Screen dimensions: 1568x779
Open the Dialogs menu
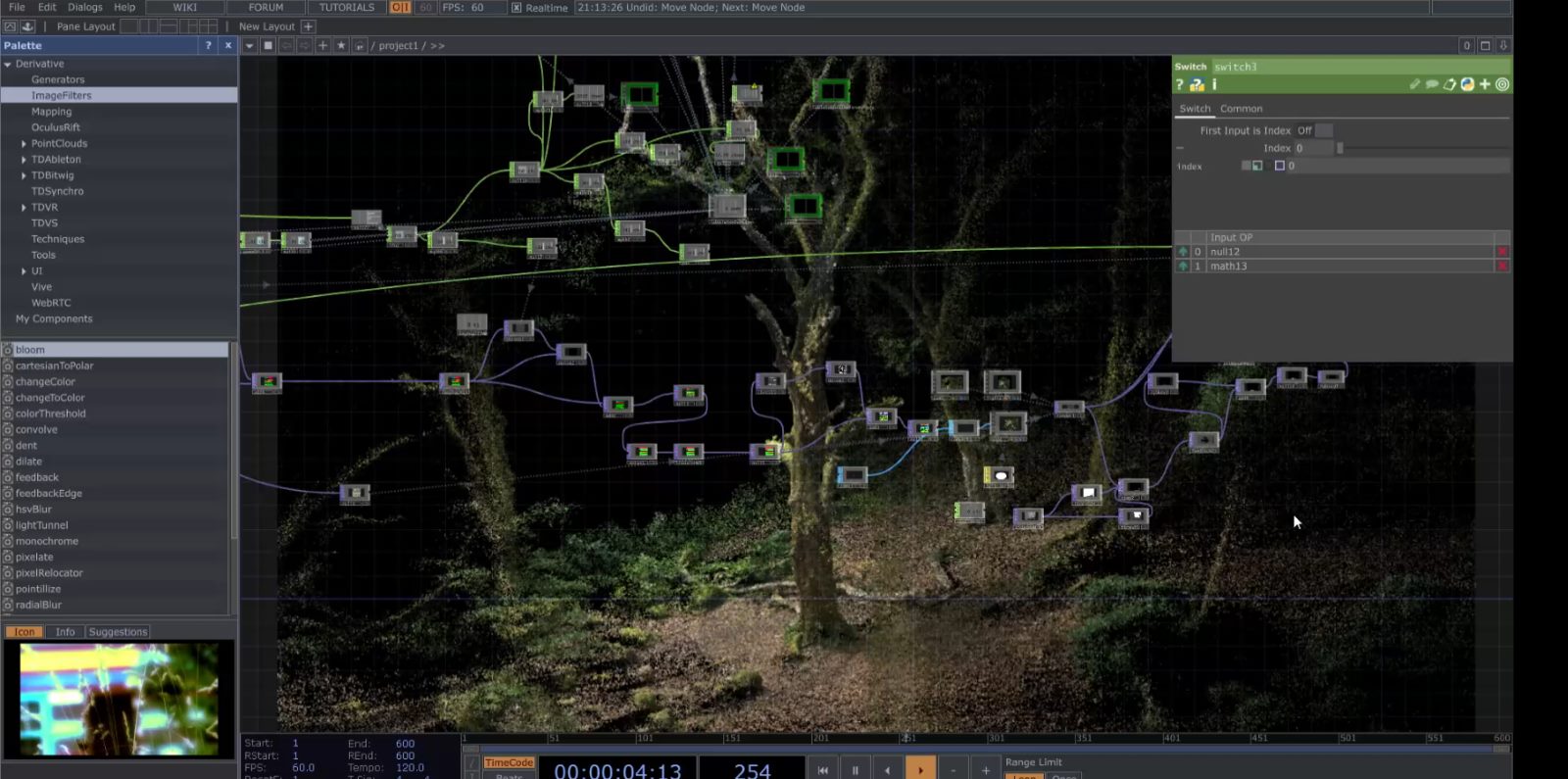point(85,7)
